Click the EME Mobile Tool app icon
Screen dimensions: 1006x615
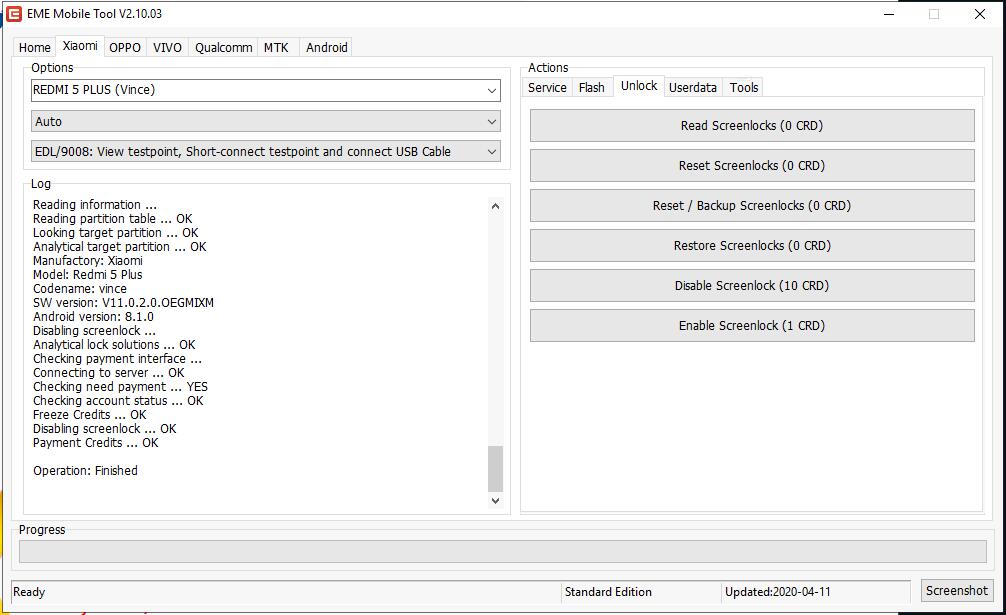[x=13, y=13]
